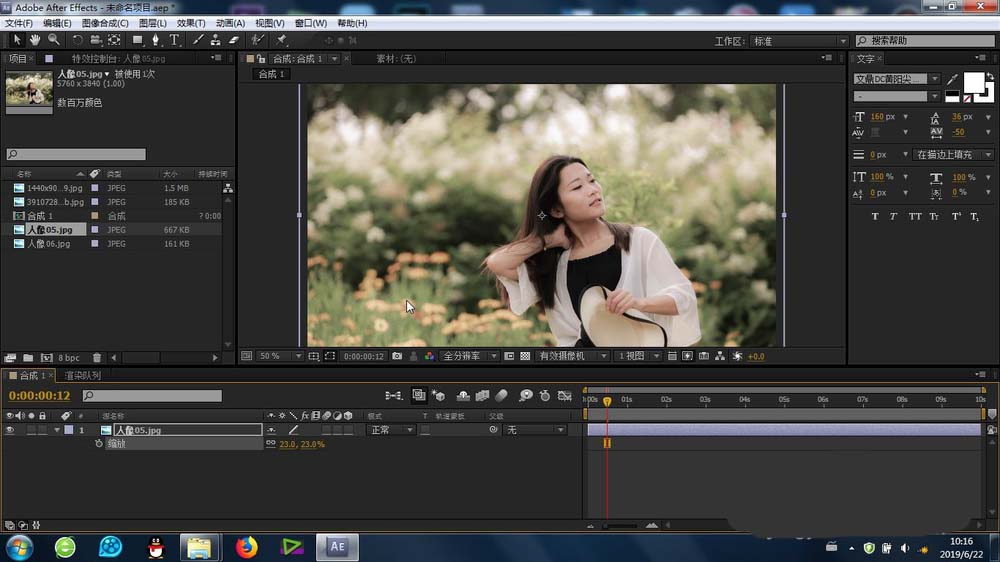The width and height of the screenshot is (1000, 562).
Task: Hide the 人像05.jpg layer with eye toggle
Action: [10, 430]
